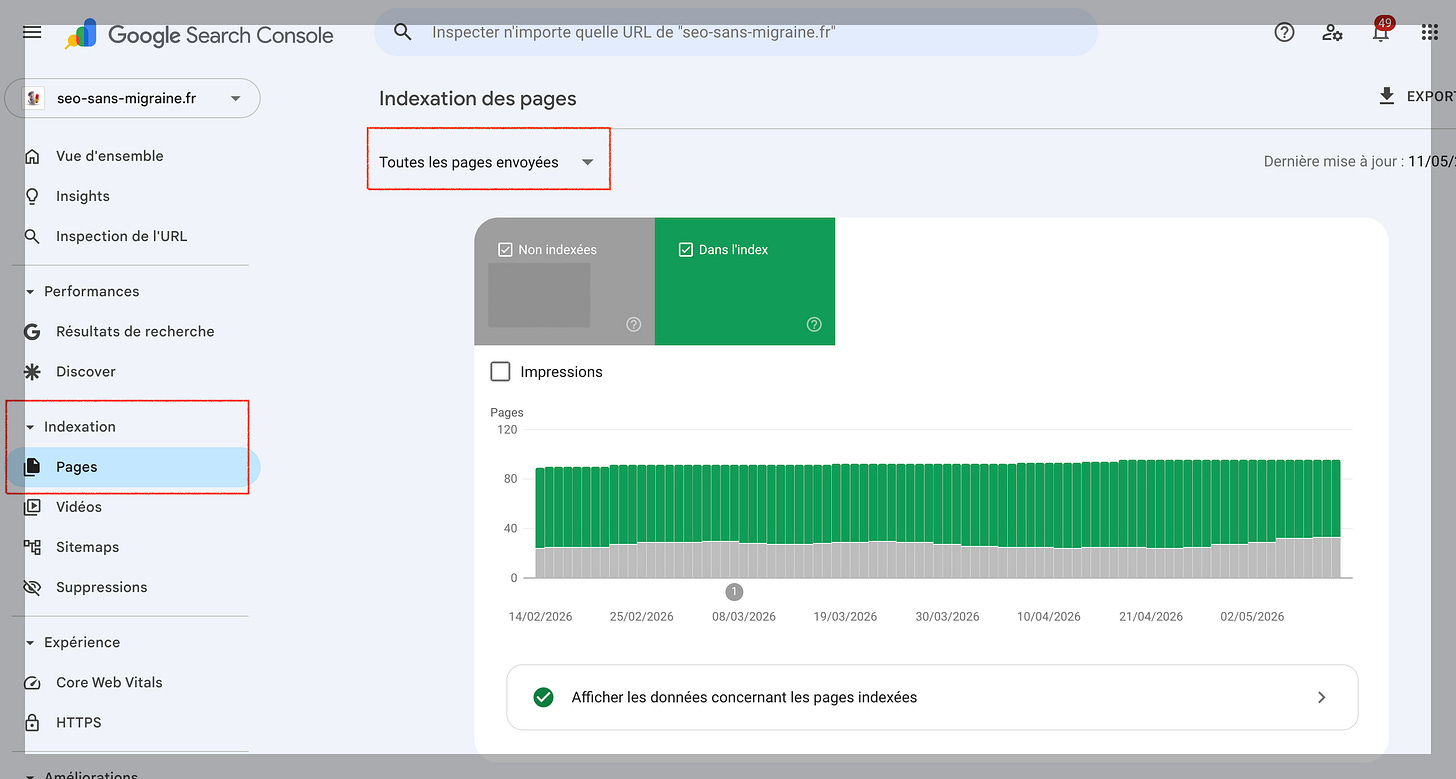Click the 14/02/2026 date label
The image size is (1456, 779).
[x=541, y=616]
